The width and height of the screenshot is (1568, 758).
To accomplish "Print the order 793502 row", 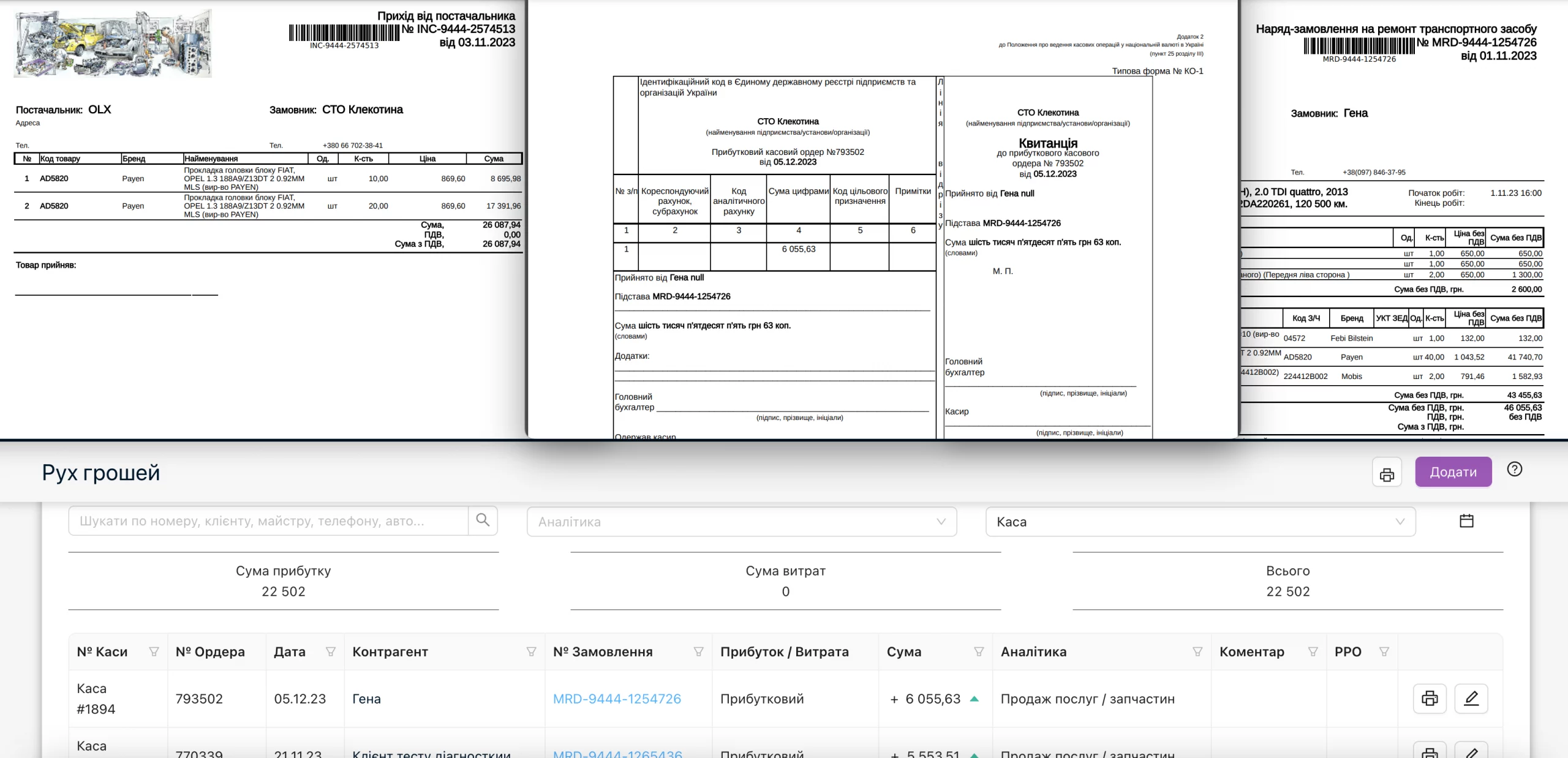I will [1430, 699].
